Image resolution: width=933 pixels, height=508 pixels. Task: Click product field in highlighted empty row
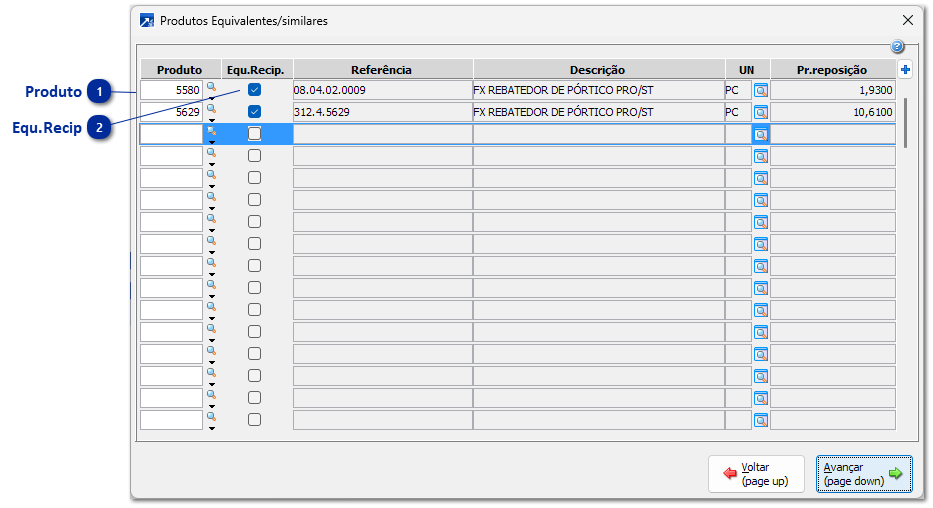(x=171, y=134)
